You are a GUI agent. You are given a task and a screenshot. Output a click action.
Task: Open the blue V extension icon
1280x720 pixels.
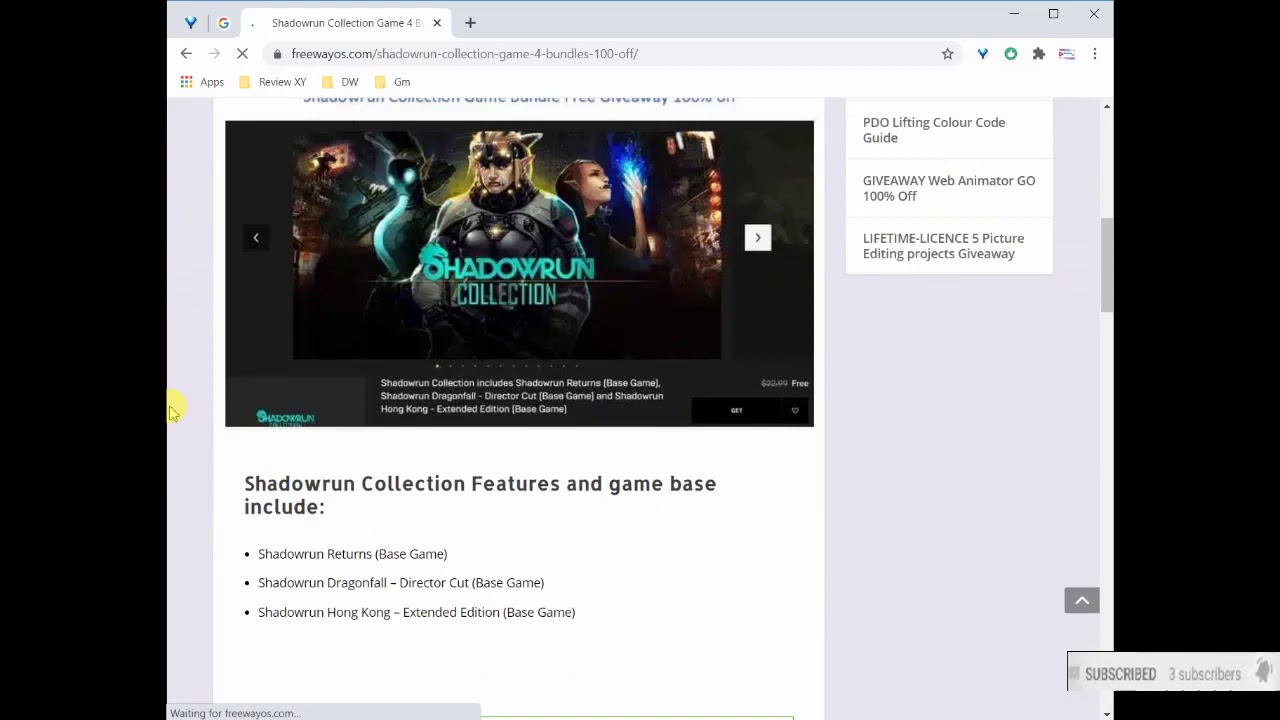click(983, 54)
